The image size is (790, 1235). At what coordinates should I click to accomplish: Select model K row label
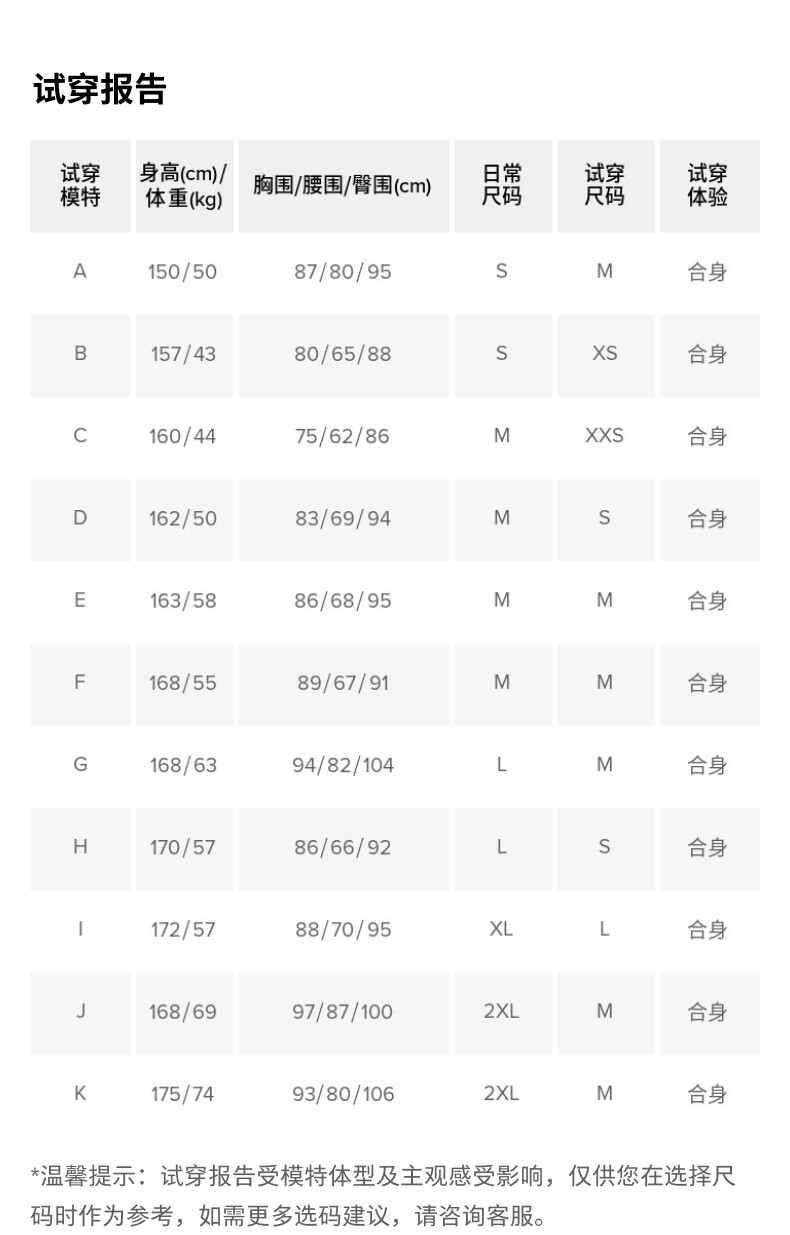pyautogui.click(x=81, y=1093)
